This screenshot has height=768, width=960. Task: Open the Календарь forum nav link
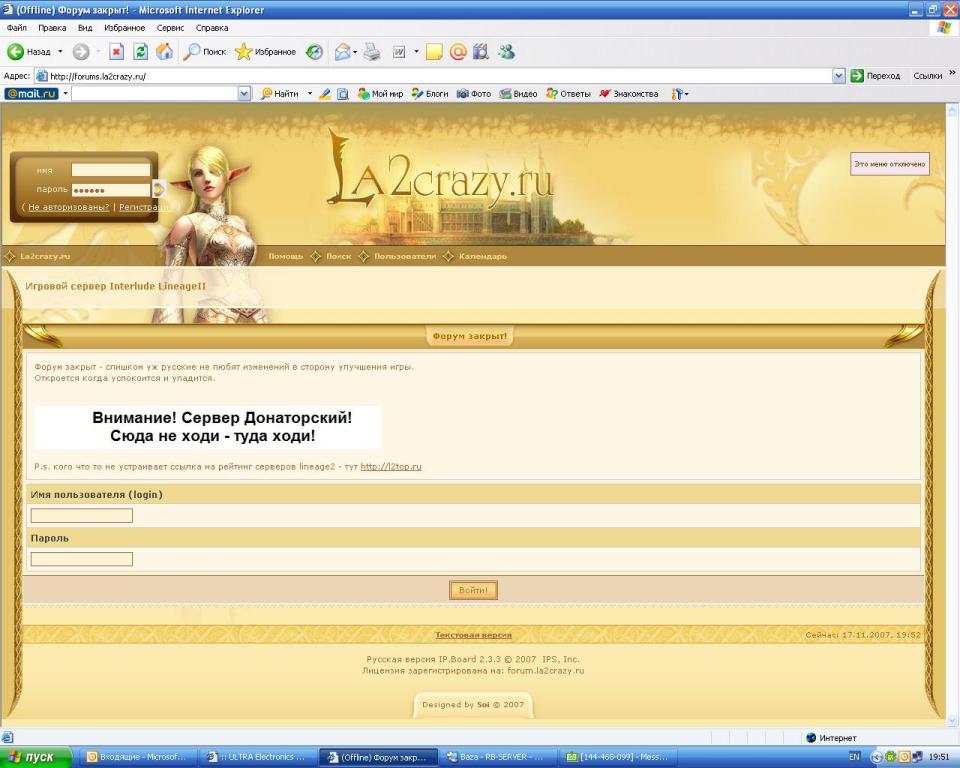point(482,256)
